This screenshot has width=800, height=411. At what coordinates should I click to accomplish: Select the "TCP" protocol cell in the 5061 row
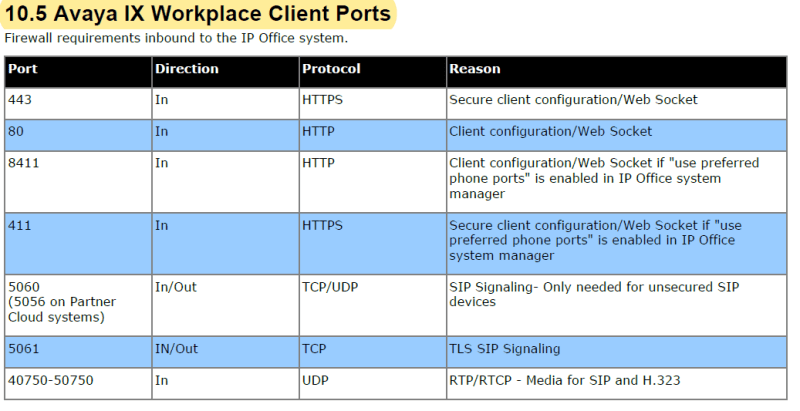click(372, 352)
